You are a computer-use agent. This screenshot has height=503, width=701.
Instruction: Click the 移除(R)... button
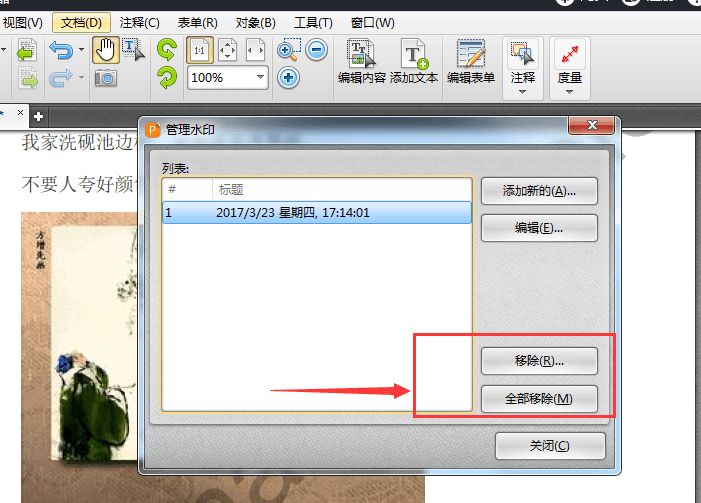[539, 361]
